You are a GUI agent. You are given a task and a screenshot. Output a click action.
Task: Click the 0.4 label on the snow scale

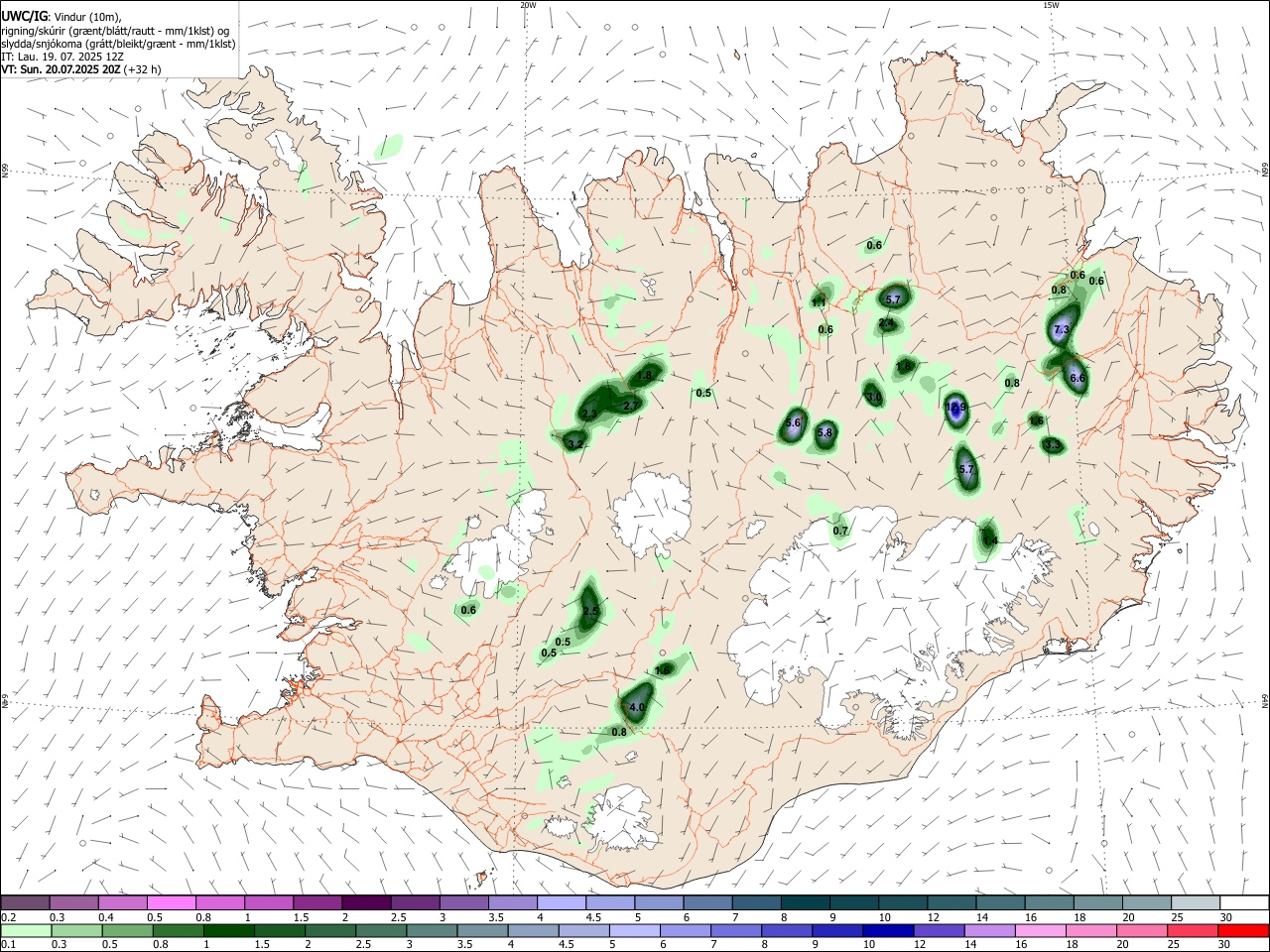[x=105, y=917]
